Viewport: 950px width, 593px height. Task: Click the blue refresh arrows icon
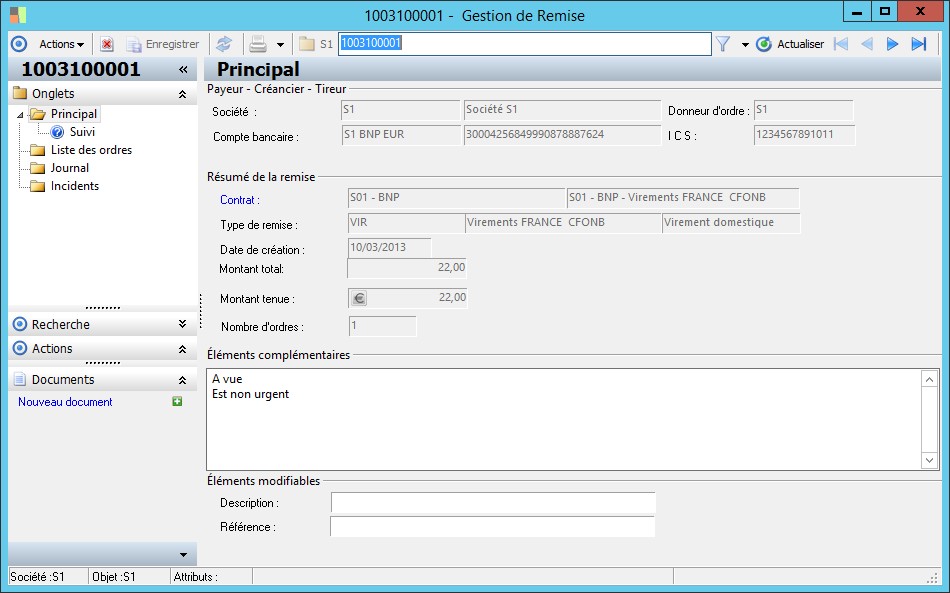(x=224, y=44)
